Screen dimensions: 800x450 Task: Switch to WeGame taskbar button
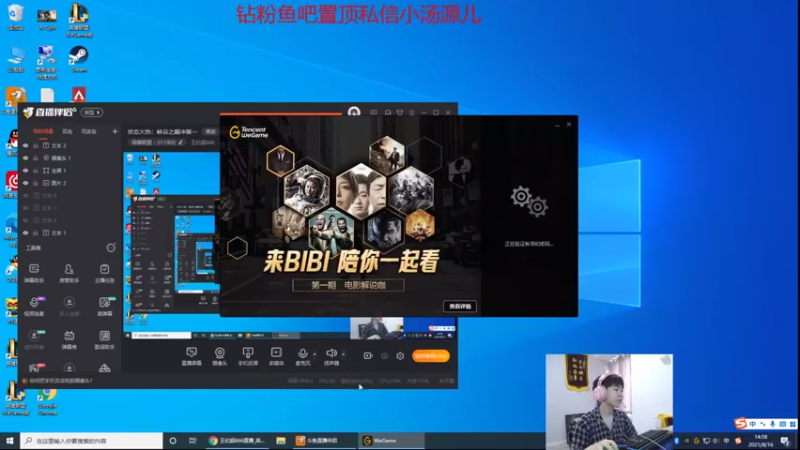pos(391,441)
